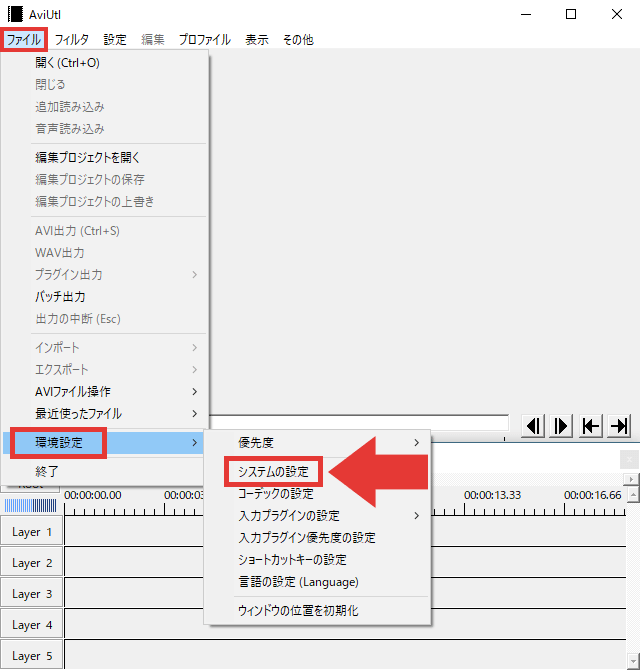Open the 表示 menu

257,40
